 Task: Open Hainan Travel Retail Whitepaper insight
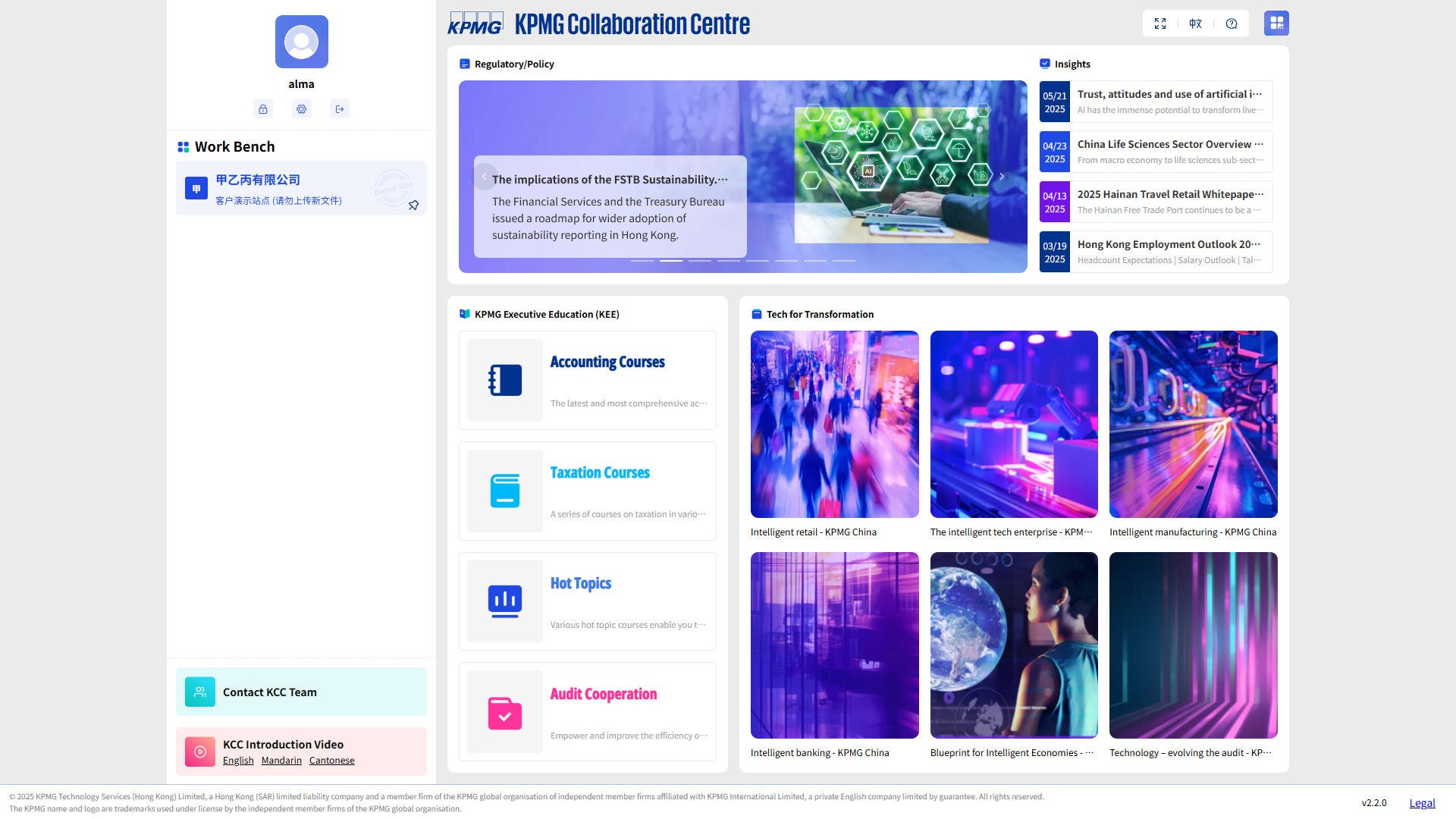(1156, 202)
